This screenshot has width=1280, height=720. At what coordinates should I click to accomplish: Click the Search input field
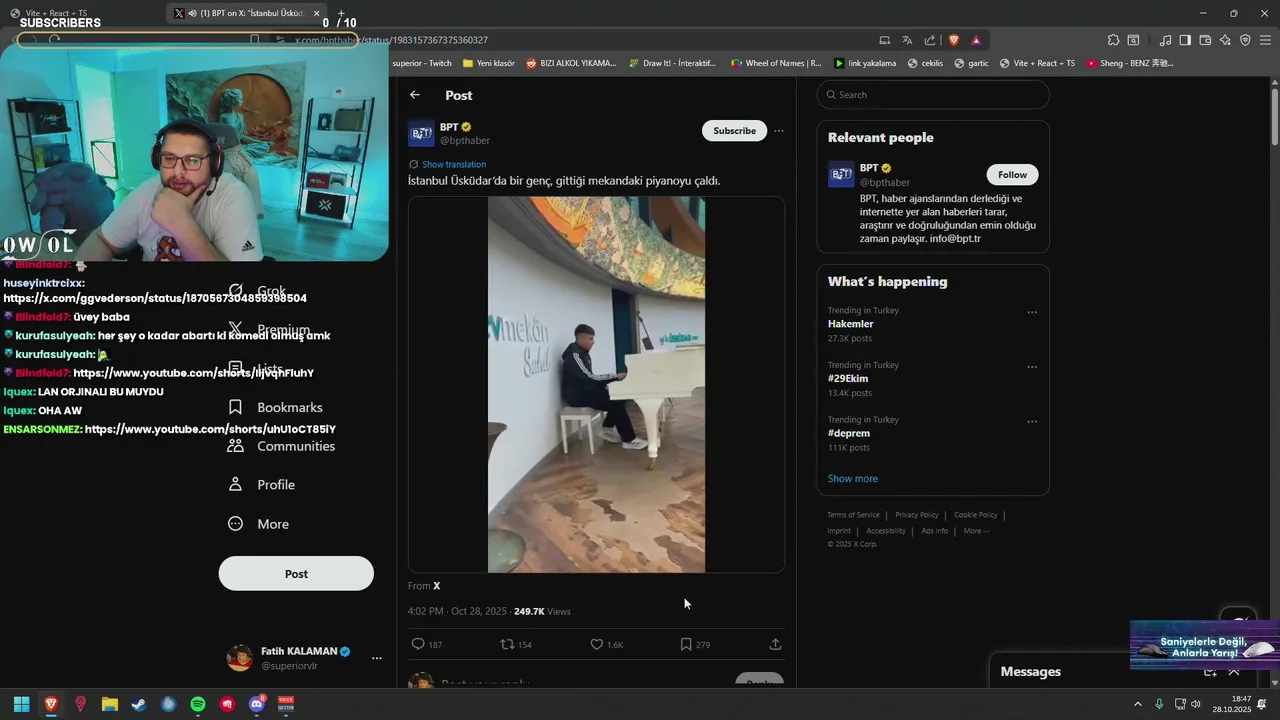click(x=933, y=95)
